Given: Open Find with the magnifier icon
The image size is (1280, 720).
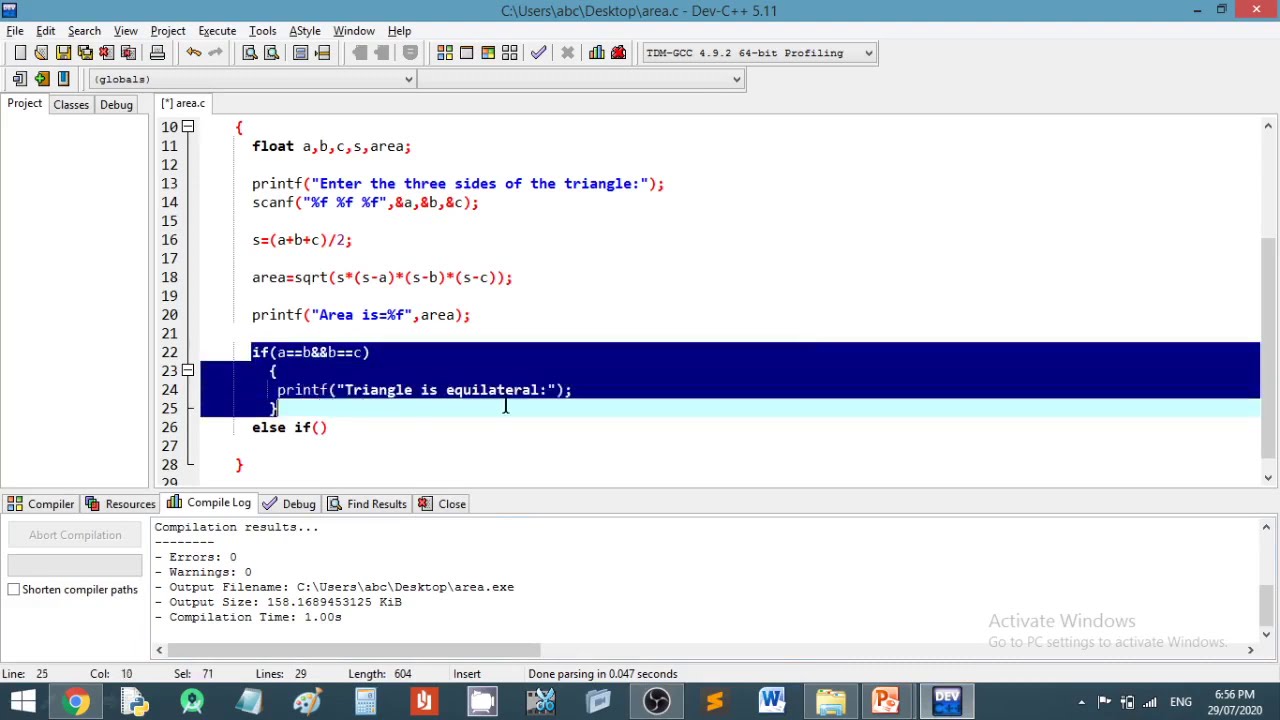Looking at the screenshot, I should [250, 53].
